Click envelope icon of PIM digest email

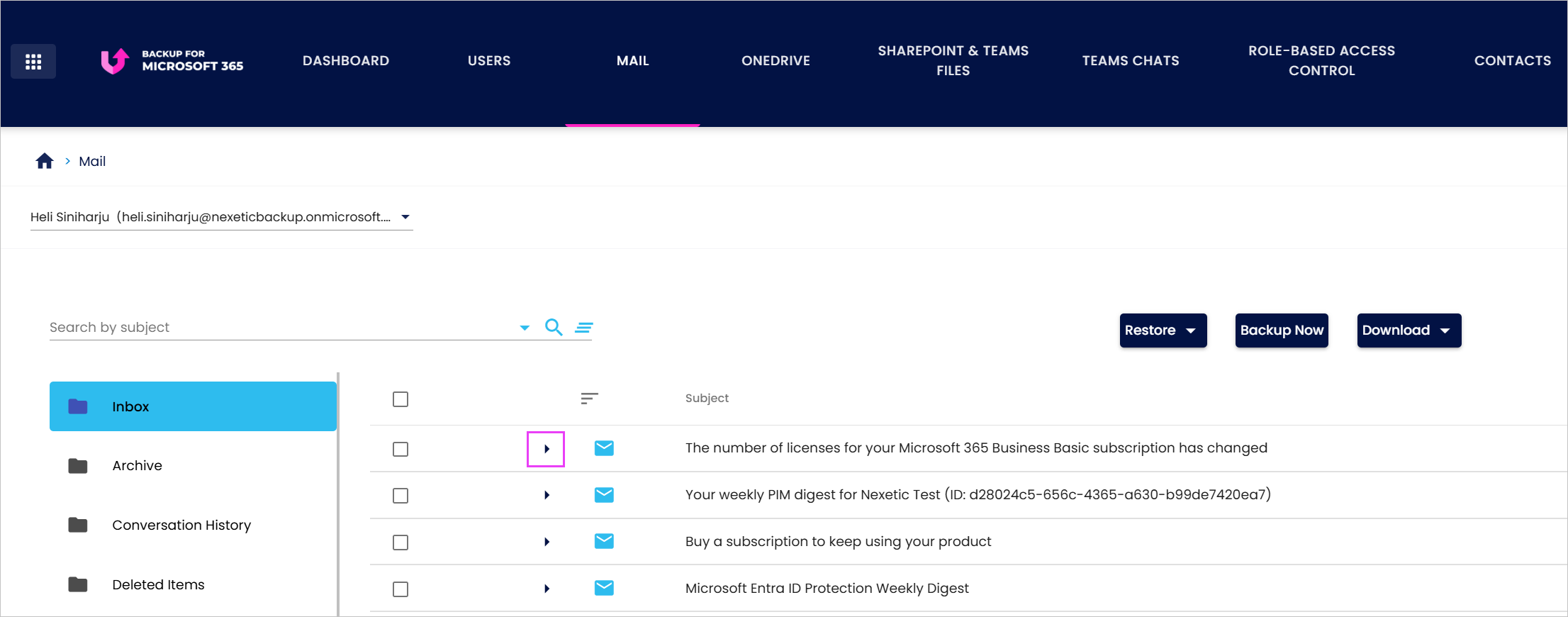tap(604, 495)
